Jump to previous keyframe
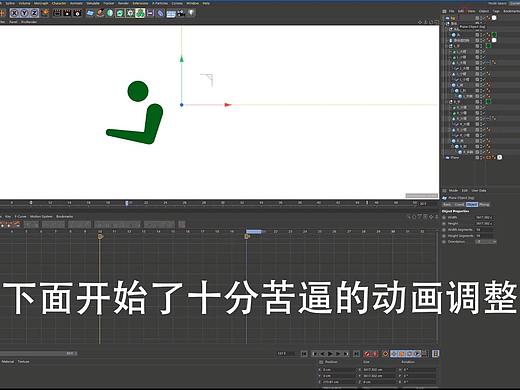This screenshot has width=520, height=390. pyautogui.click(x=315, y=354)
